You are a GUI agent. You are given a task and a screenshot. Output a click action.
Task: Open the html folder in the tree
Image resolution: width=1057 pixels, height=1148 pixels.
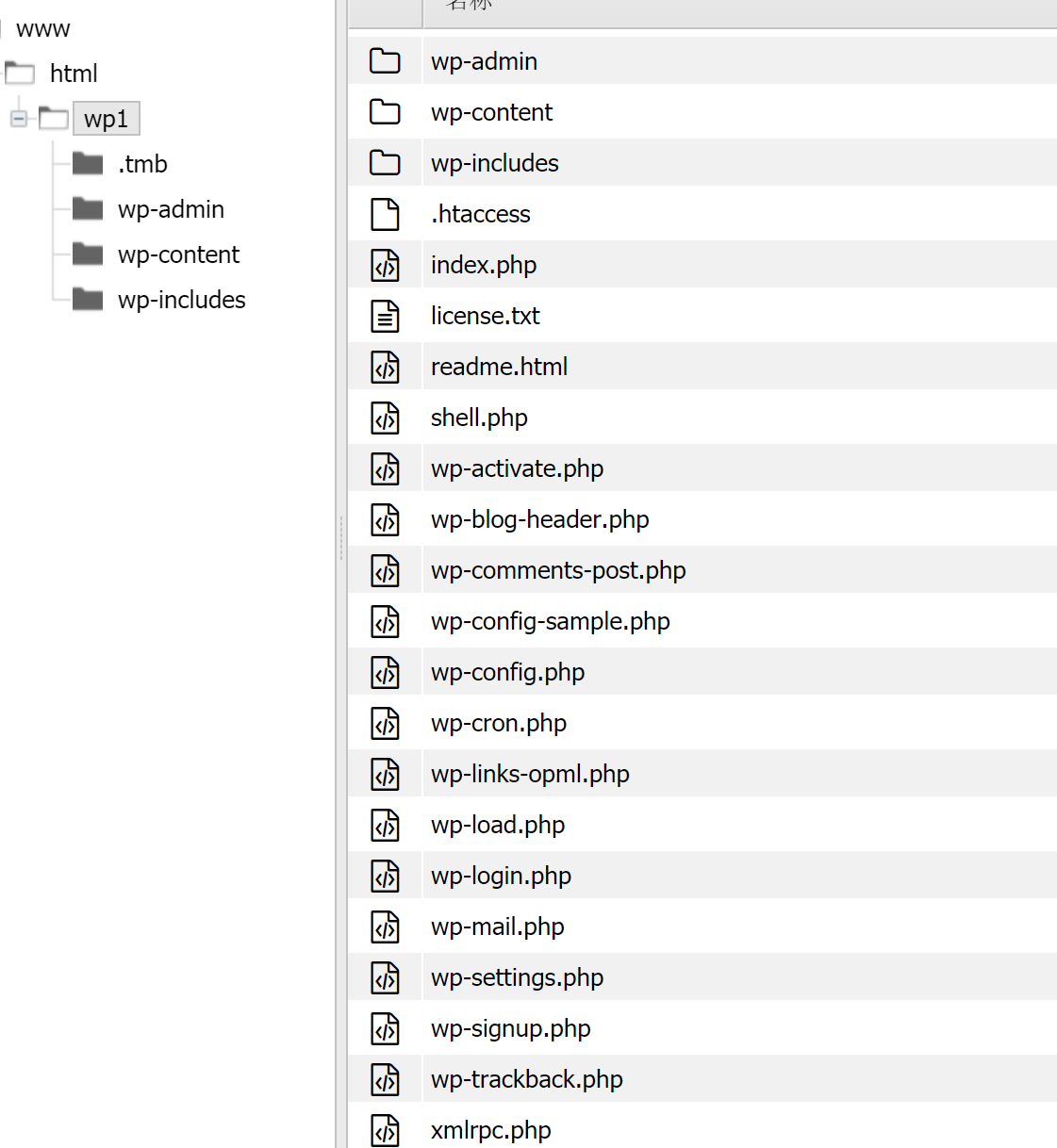click(74, 74)
